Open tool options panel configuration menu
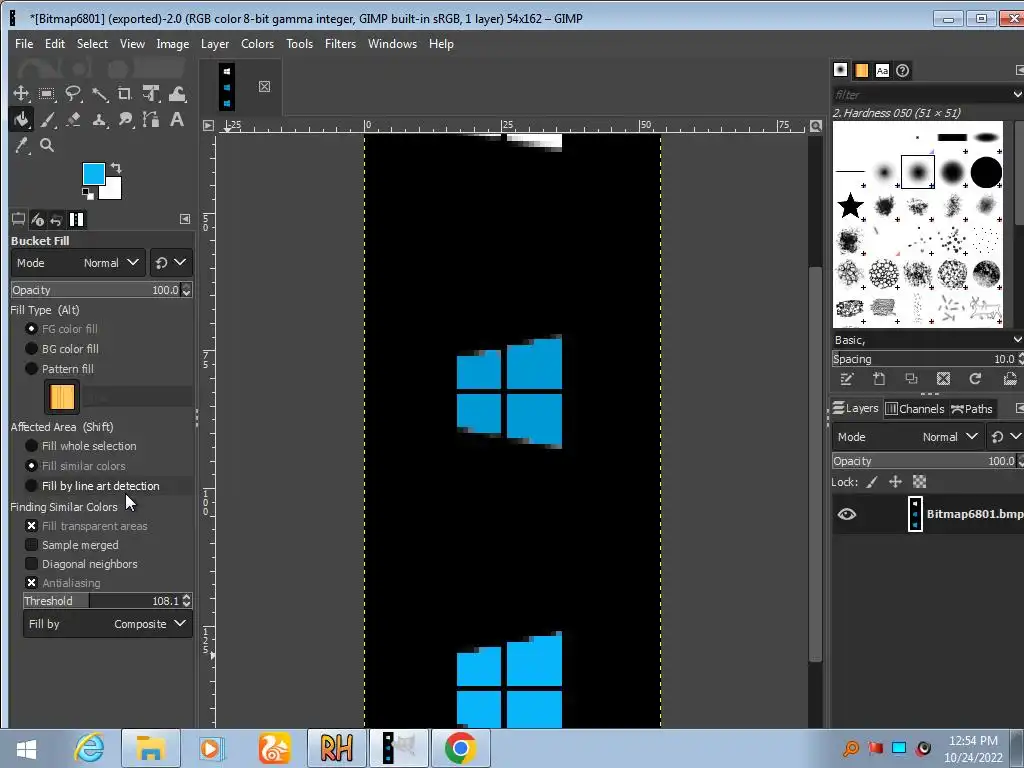Viewport: 1024px width, 768px height. click(x=185, y=219)
